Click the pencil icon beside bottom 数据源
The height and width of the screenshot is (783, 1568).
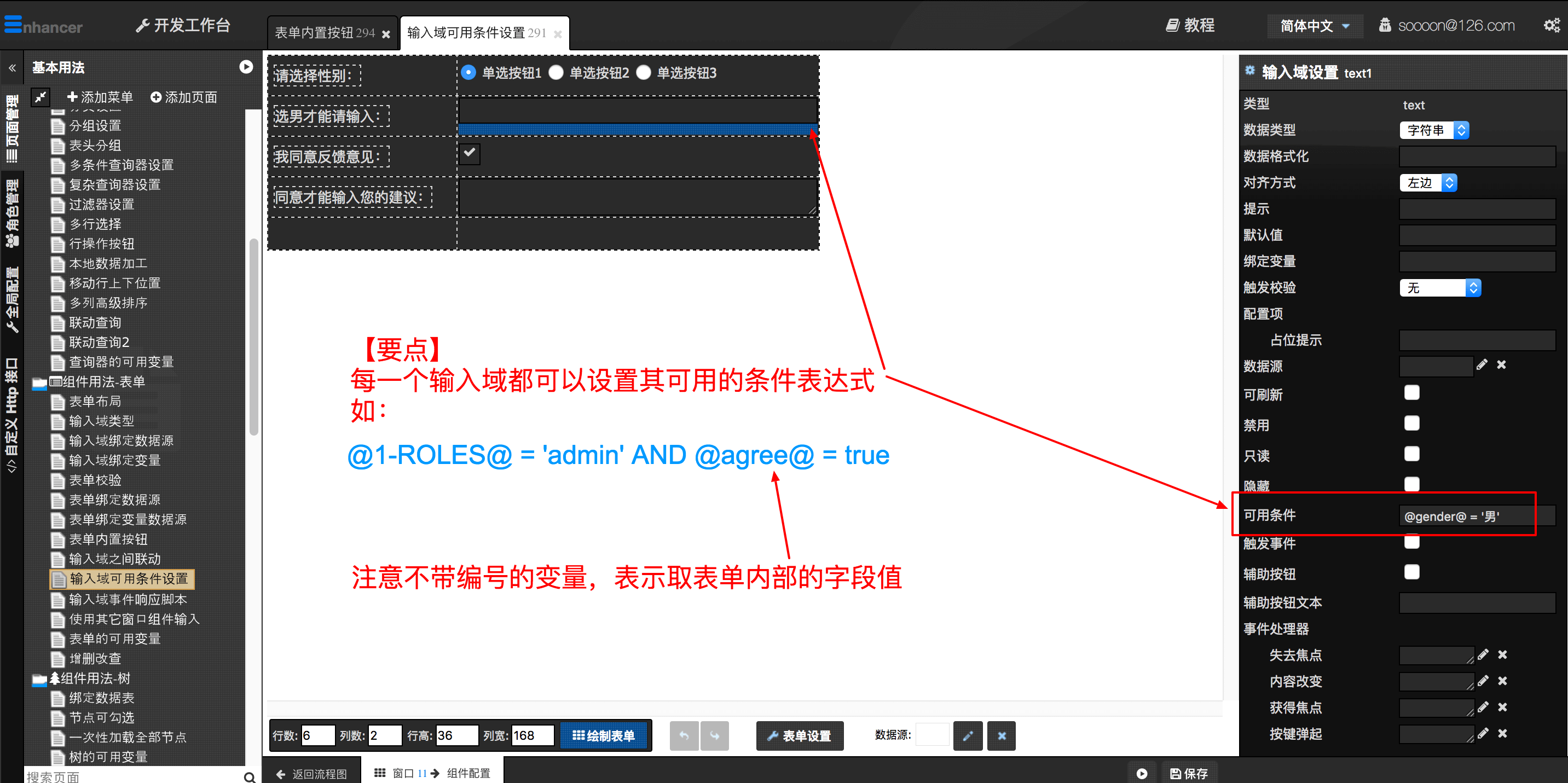pyautogui.click(x=967, y=735)
